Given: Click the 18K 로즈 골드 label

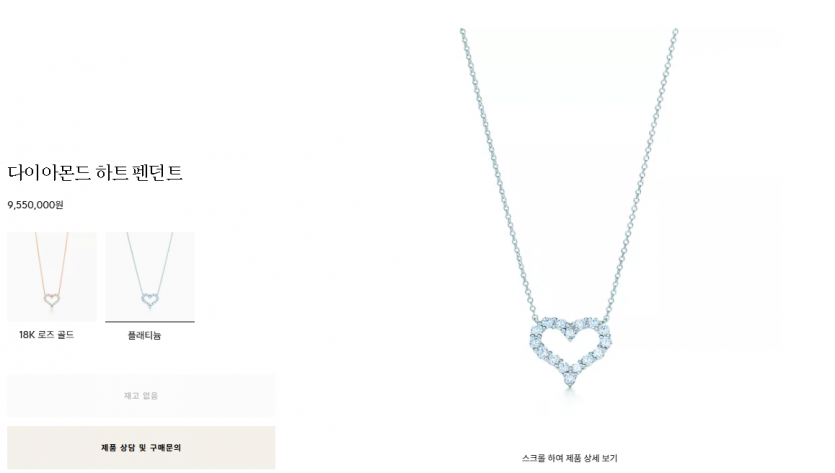Looking at the screenshot, I should coord(46,335).
